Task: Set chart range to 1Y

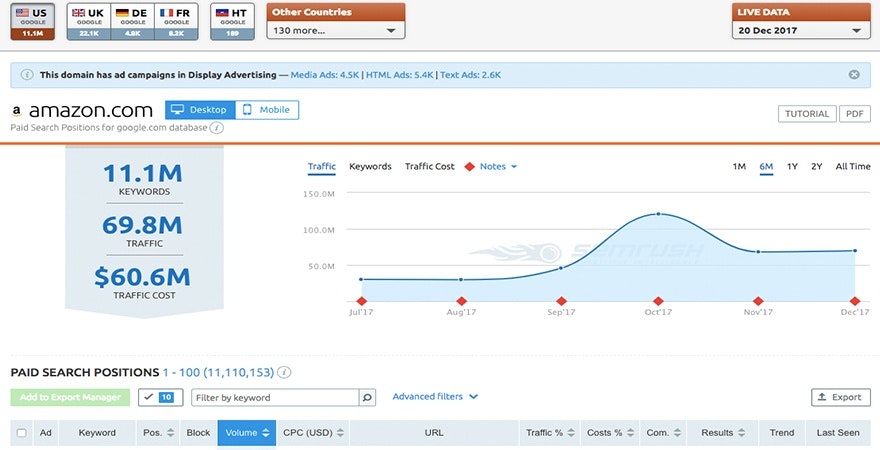Action: [792, 166]
